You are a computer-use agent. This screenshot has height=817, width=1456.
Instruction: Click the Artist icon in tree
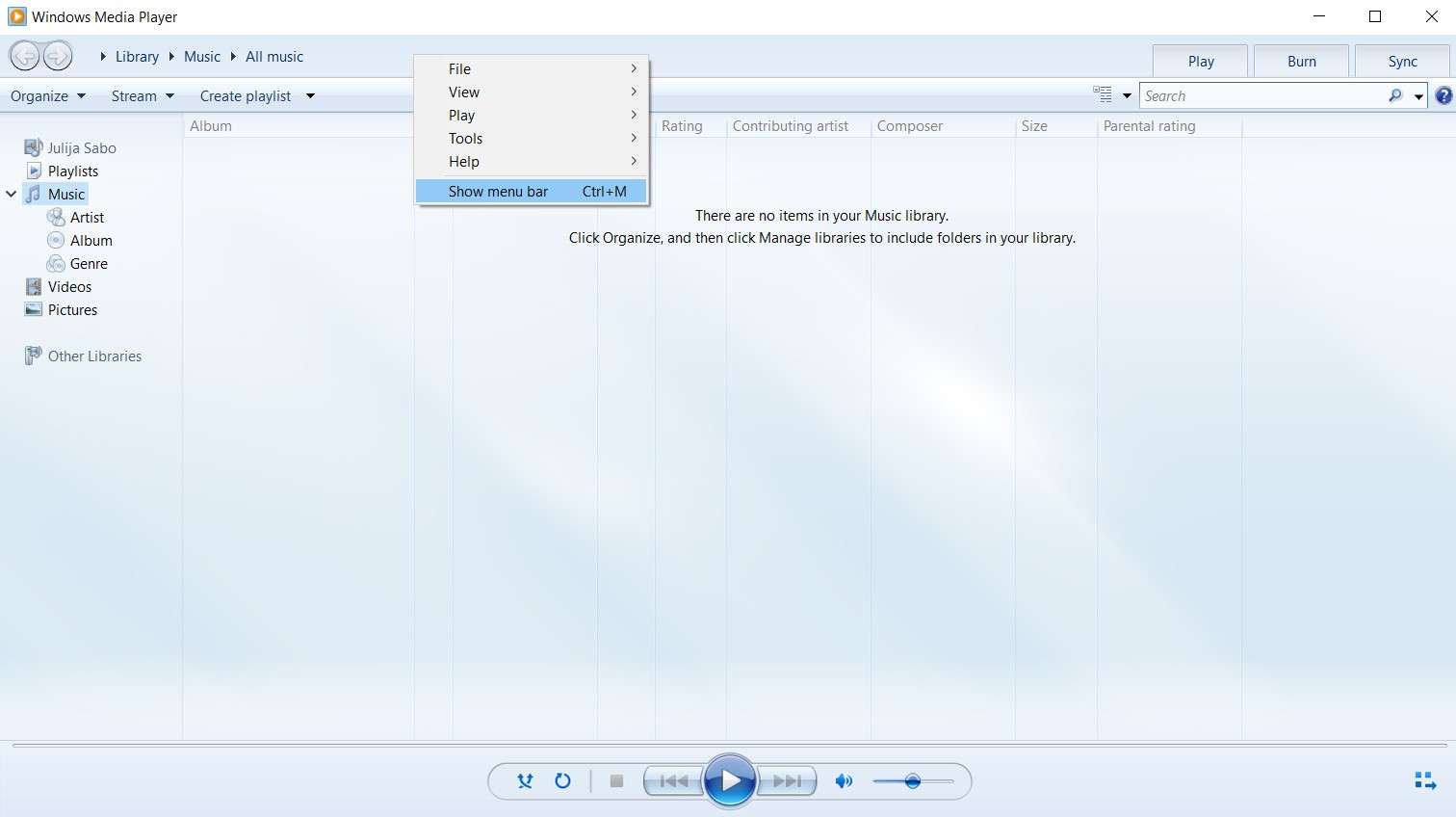pyautogui.click(x=57, y=217)
